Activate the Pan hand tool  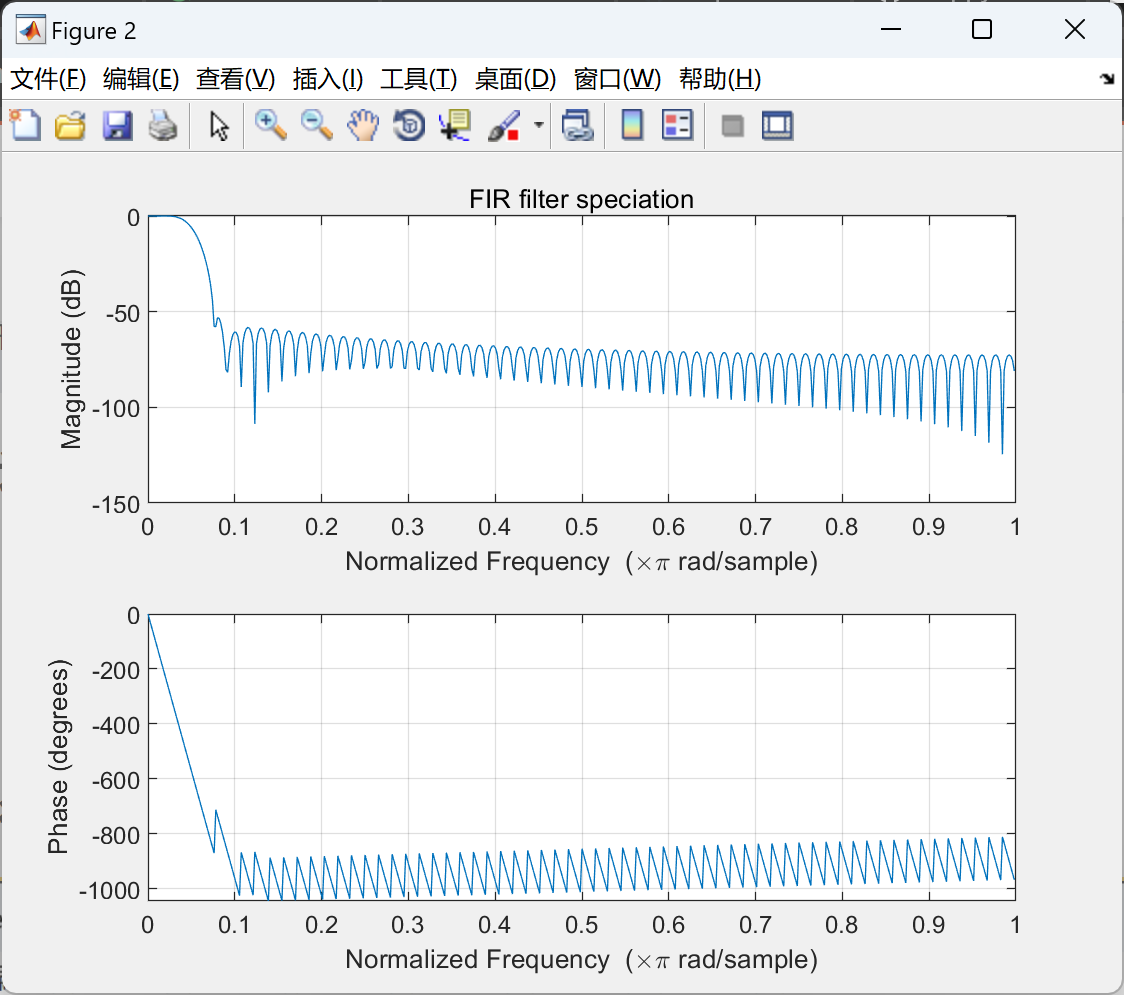click(x=362, y=125)
